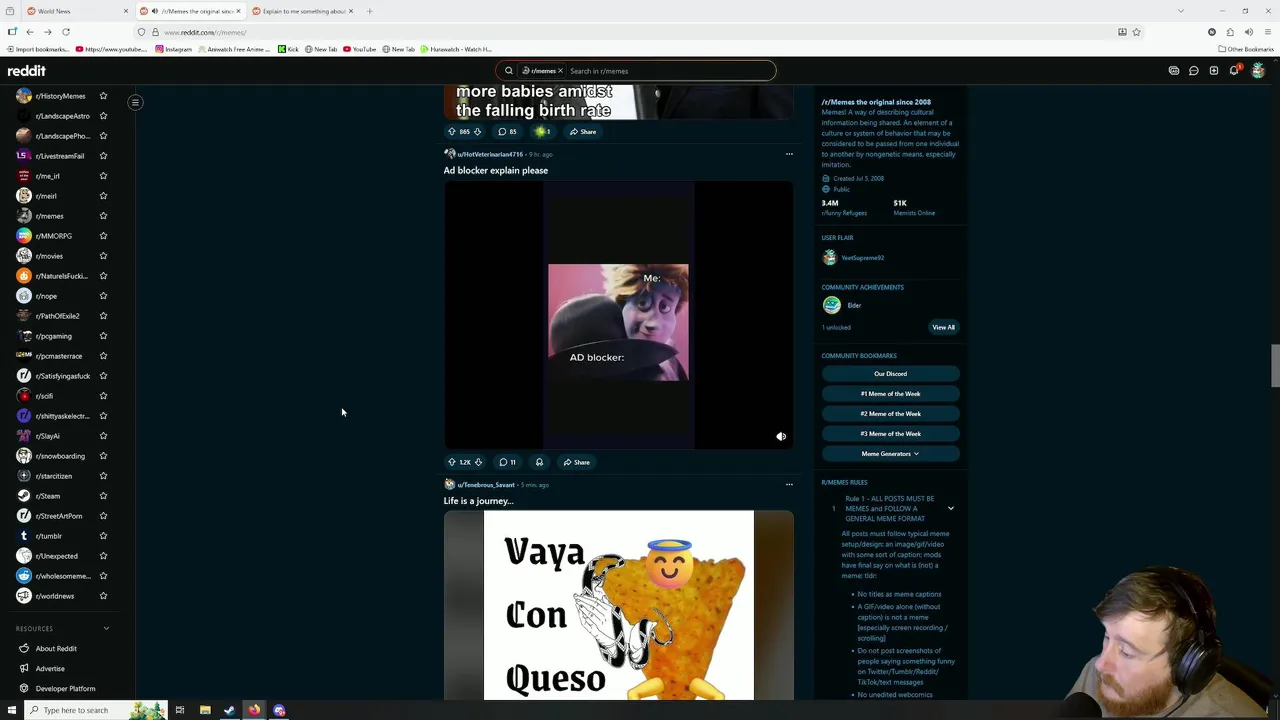Favorite r/scifi with its star
This screenshot has height=720, width=1280.
[x=103, y=396]
